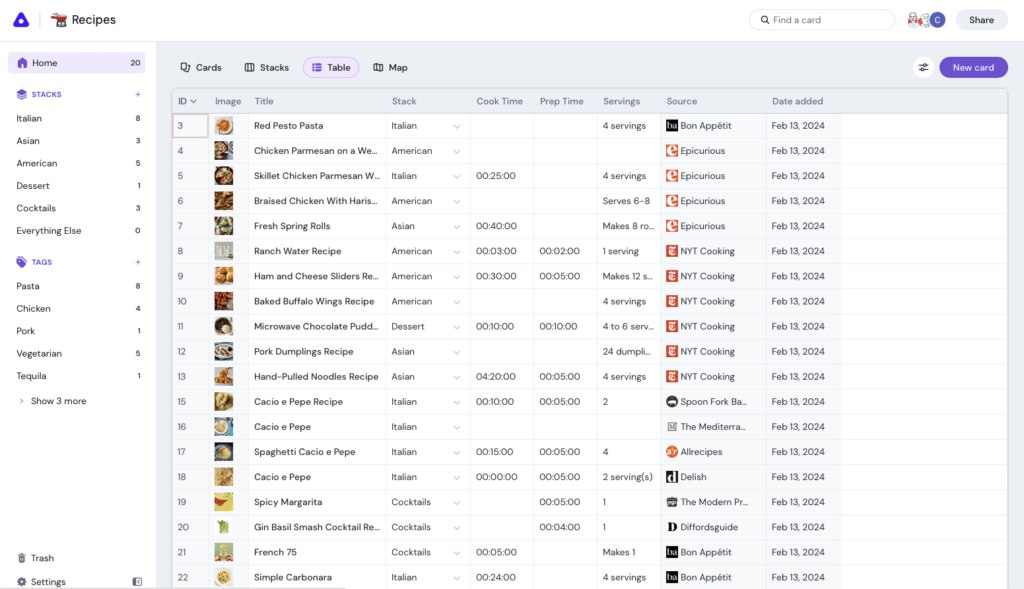Select the Table view tab

point(330,67)
